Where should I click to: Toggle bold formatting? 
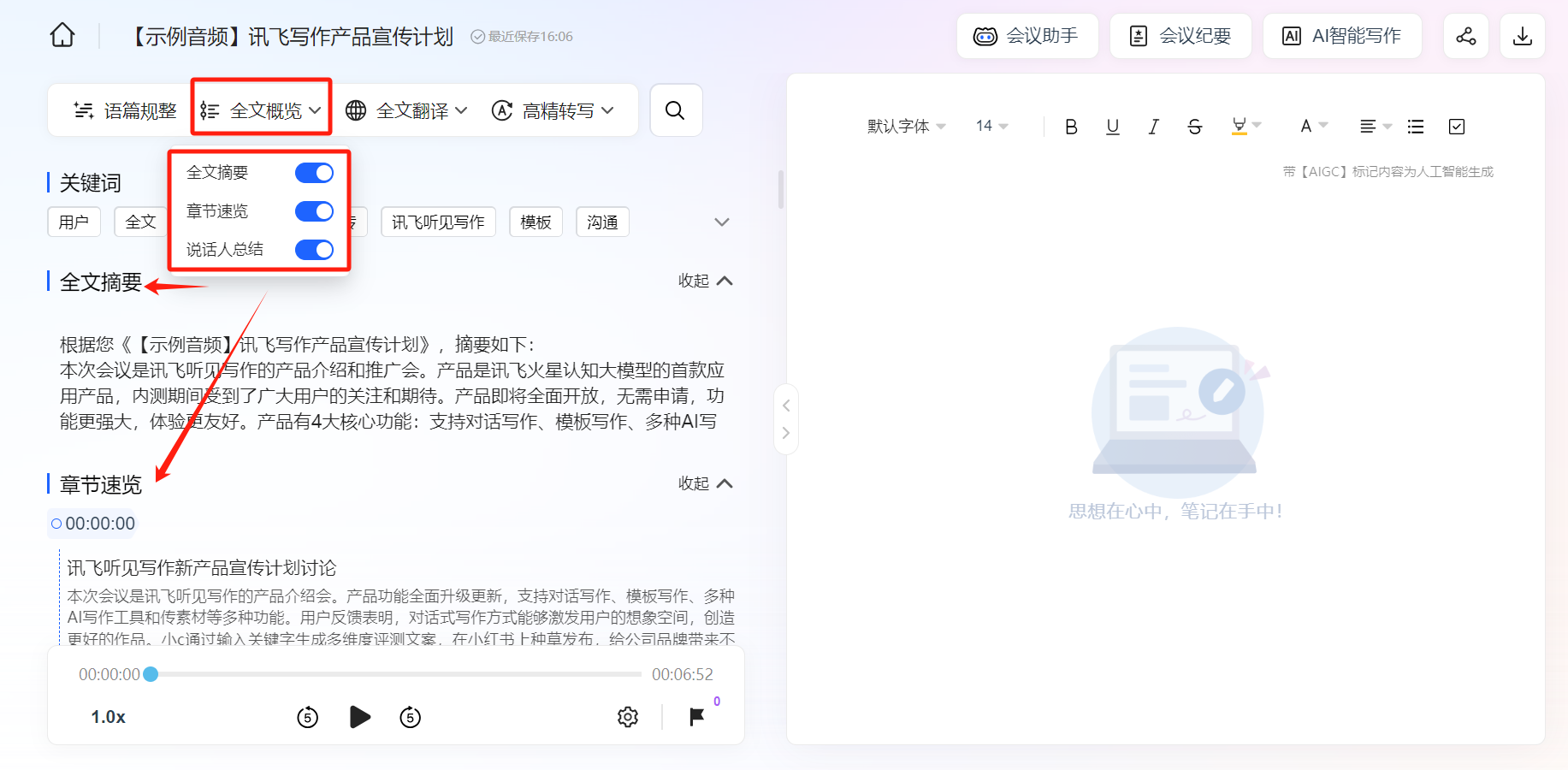coord(1071,127)
